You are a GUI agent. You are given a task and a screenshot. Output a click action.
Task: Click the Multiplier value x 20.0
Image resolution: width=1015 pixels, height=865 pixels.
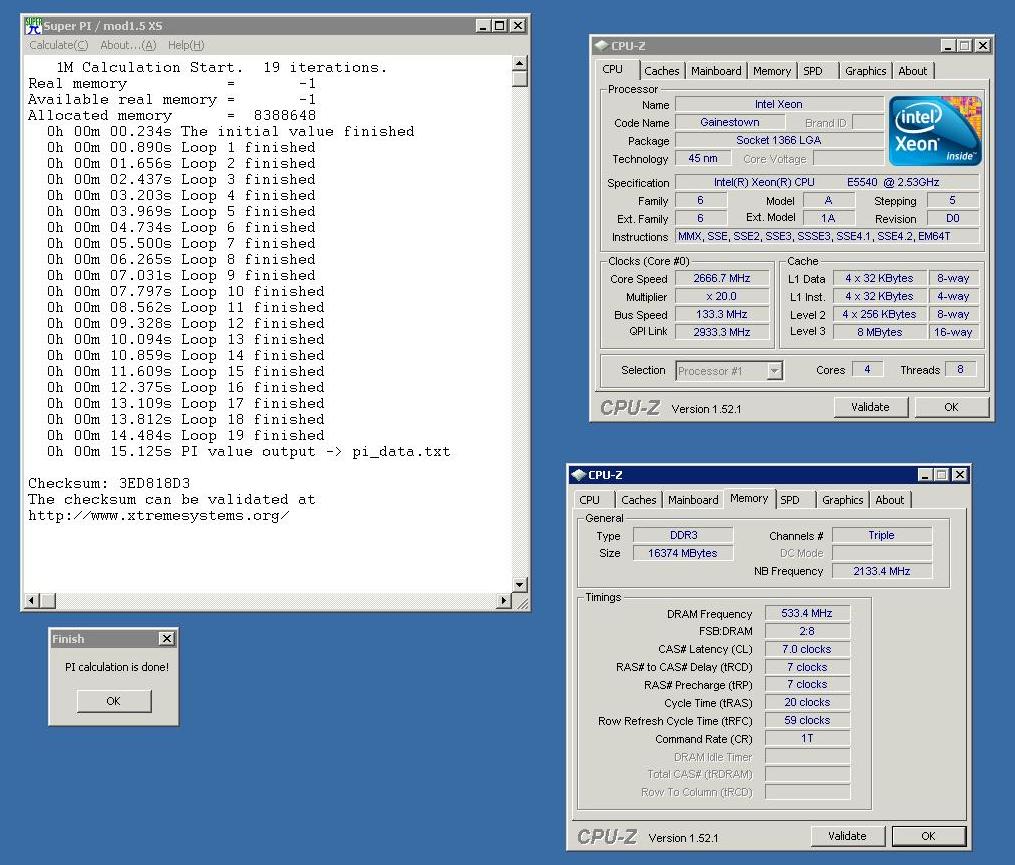click(722, 297)
